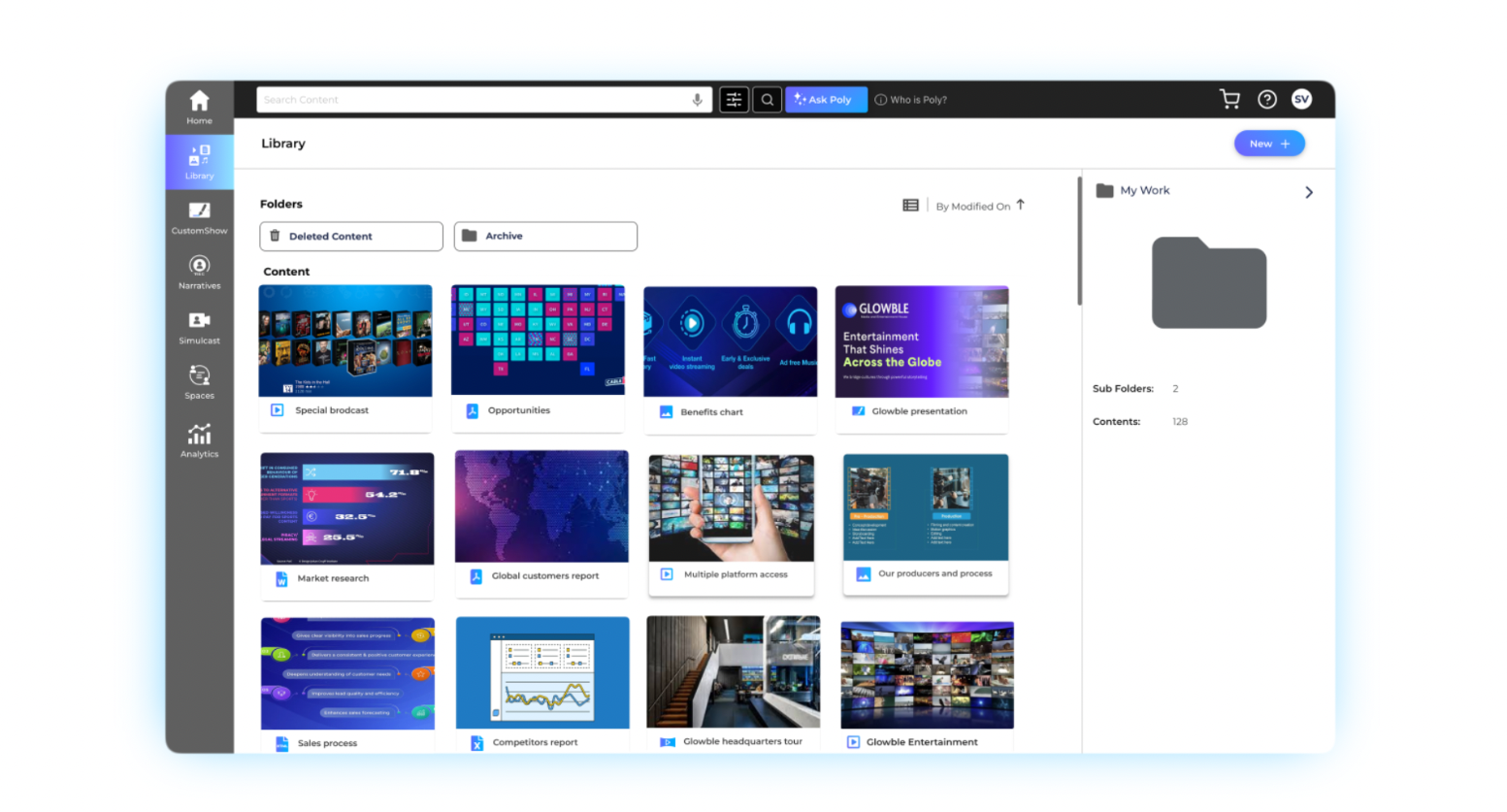Open the Benefits chart thumbnail

coord(730,341)
